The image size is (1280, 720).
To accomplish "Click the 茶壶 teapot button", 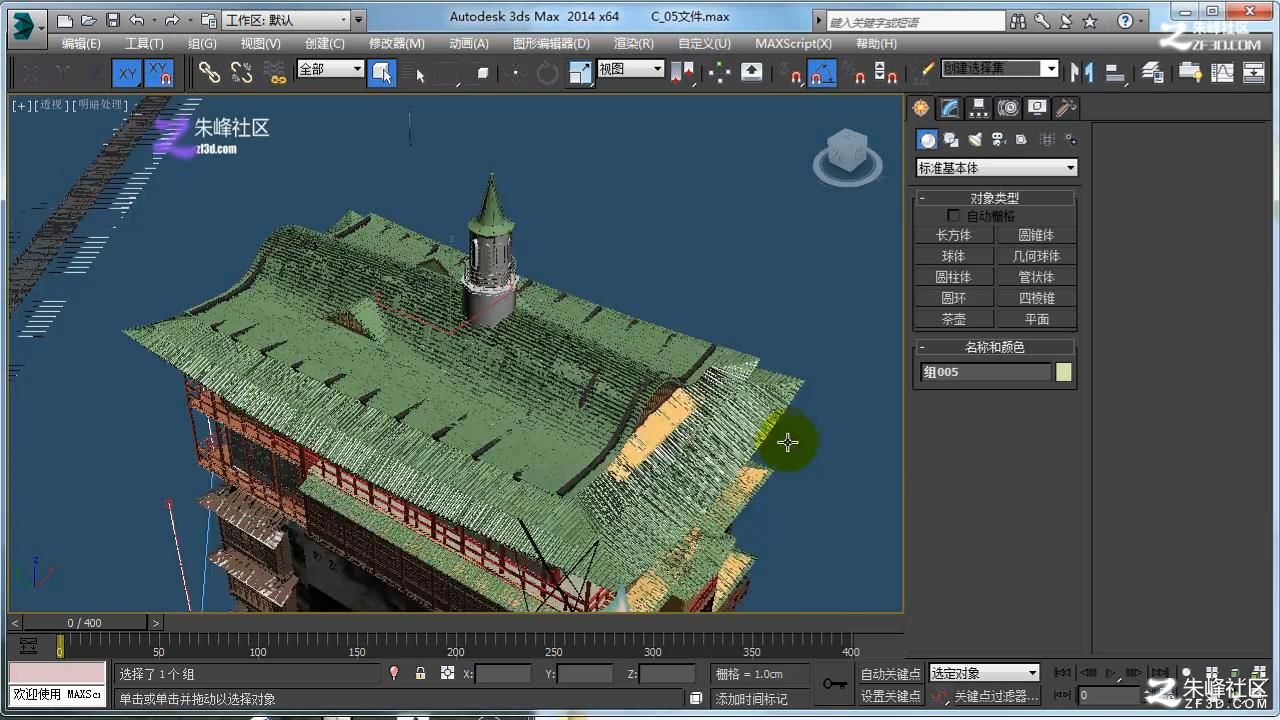I will point(953,319).
